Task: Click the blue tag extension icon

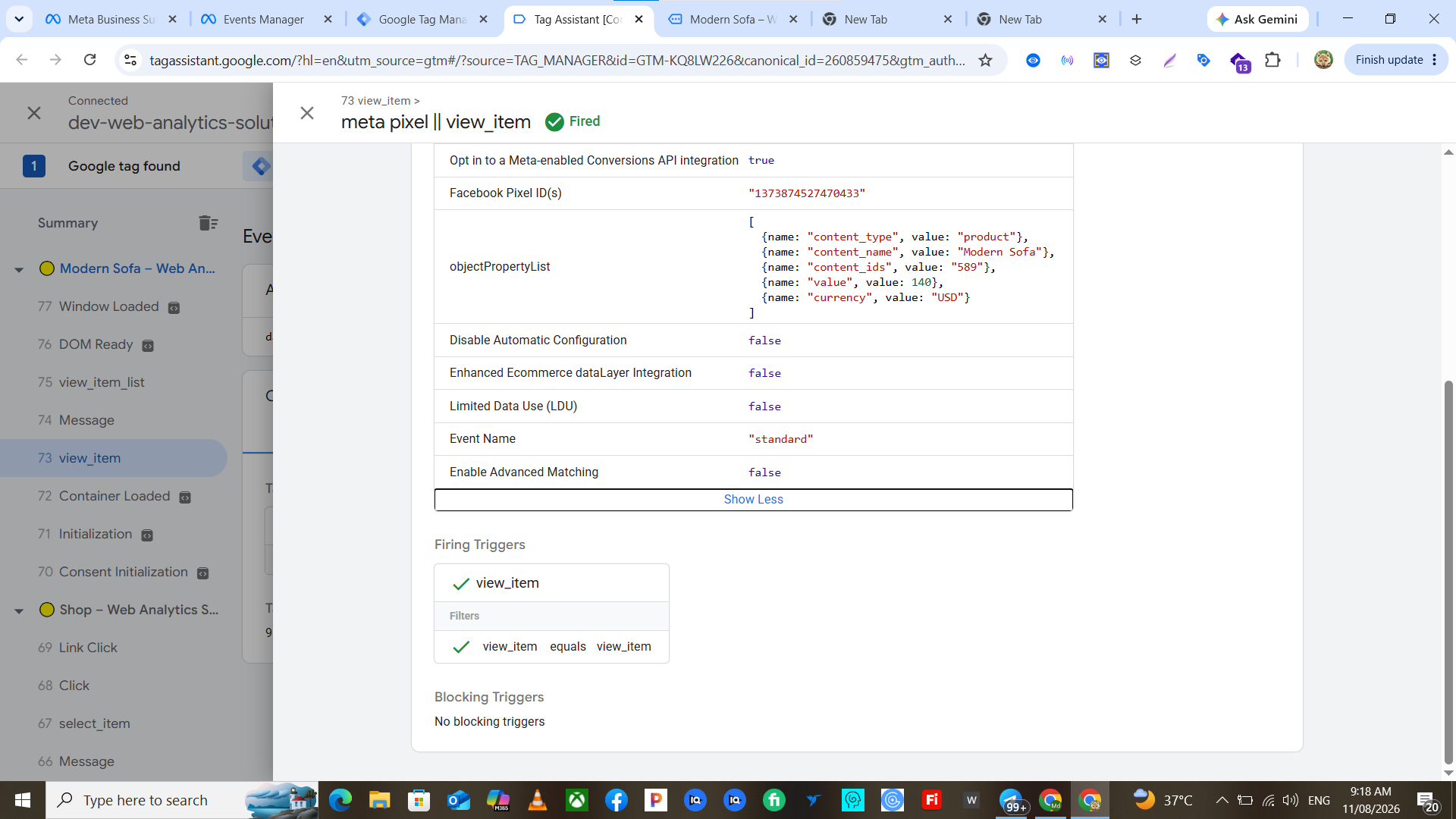Action: 1203,60
